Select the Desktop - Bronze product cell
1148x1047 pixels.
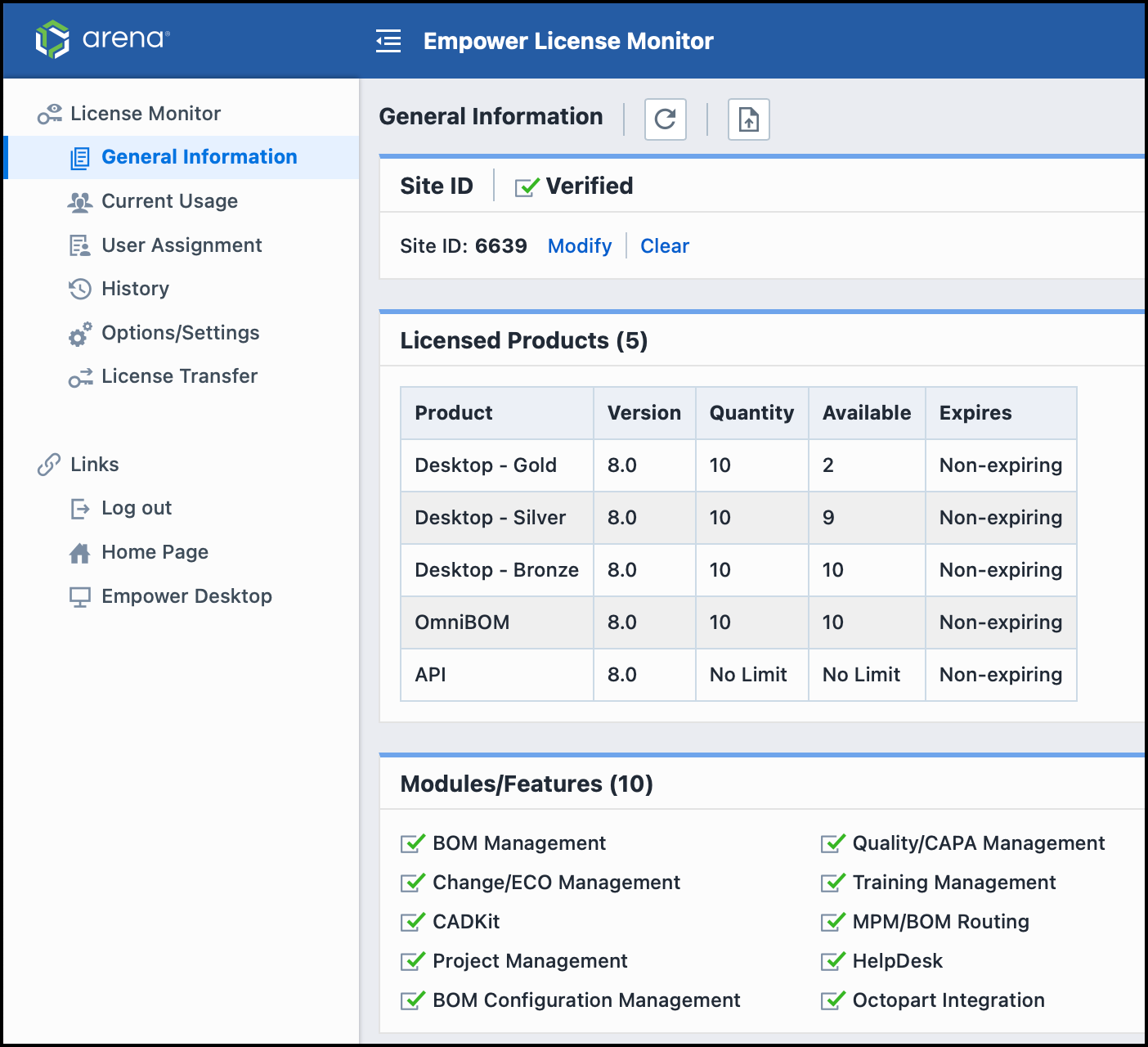[497, 570]
